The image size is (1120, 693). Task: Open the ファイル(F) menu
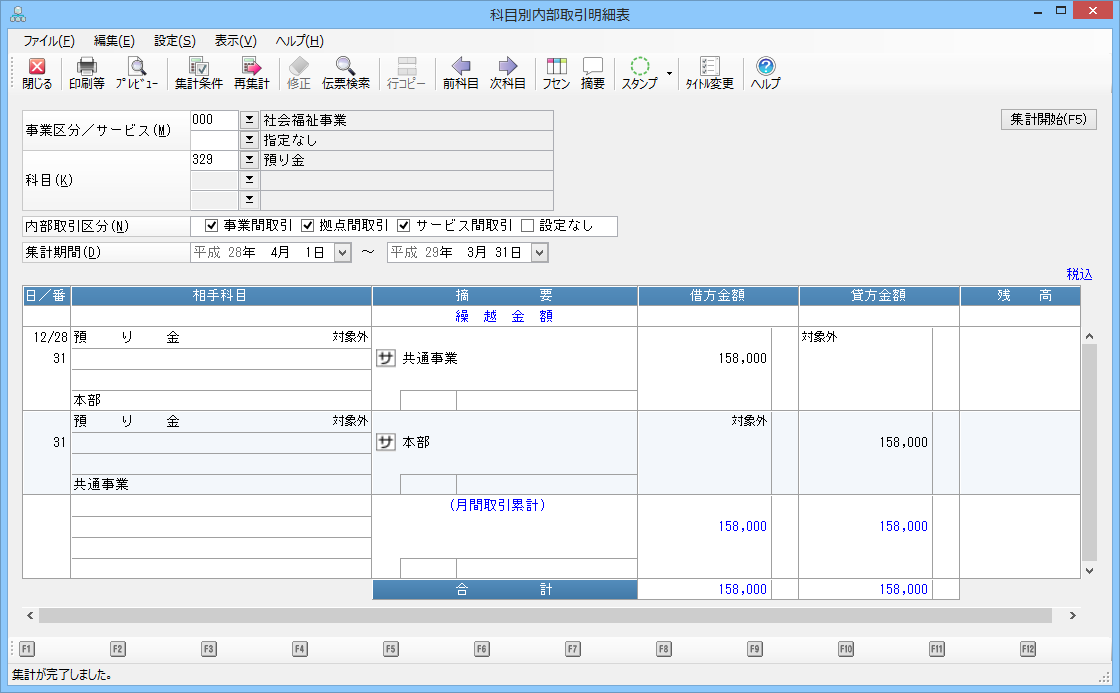pos(48,41)
